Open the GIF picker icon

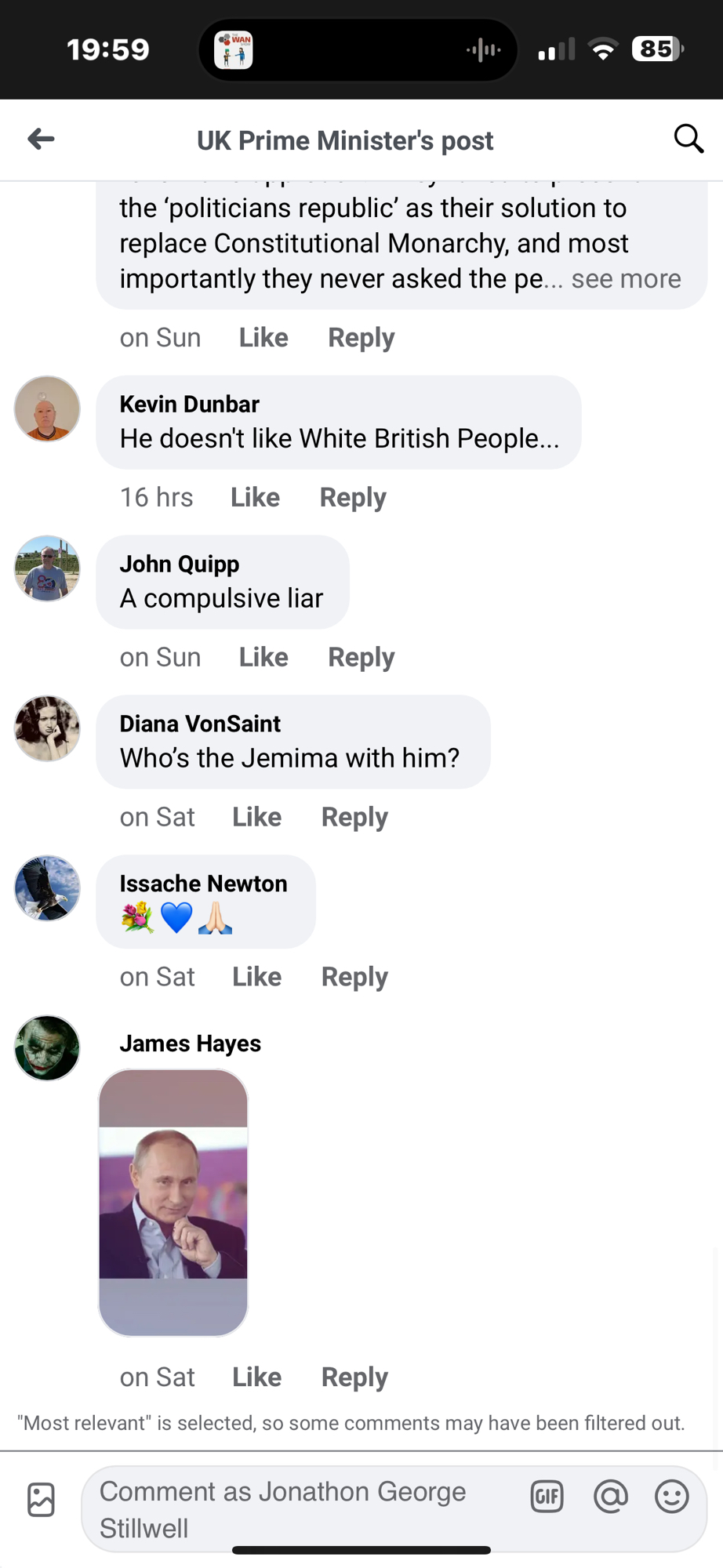(547, 1497)
